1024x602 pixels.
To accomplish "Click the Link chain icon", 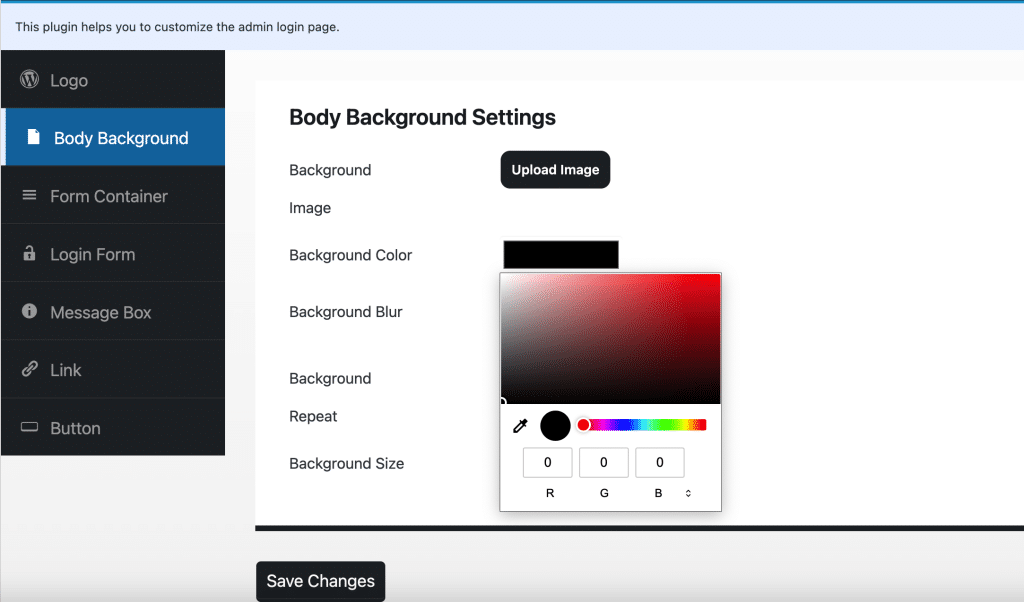I will tap(30, 370).
